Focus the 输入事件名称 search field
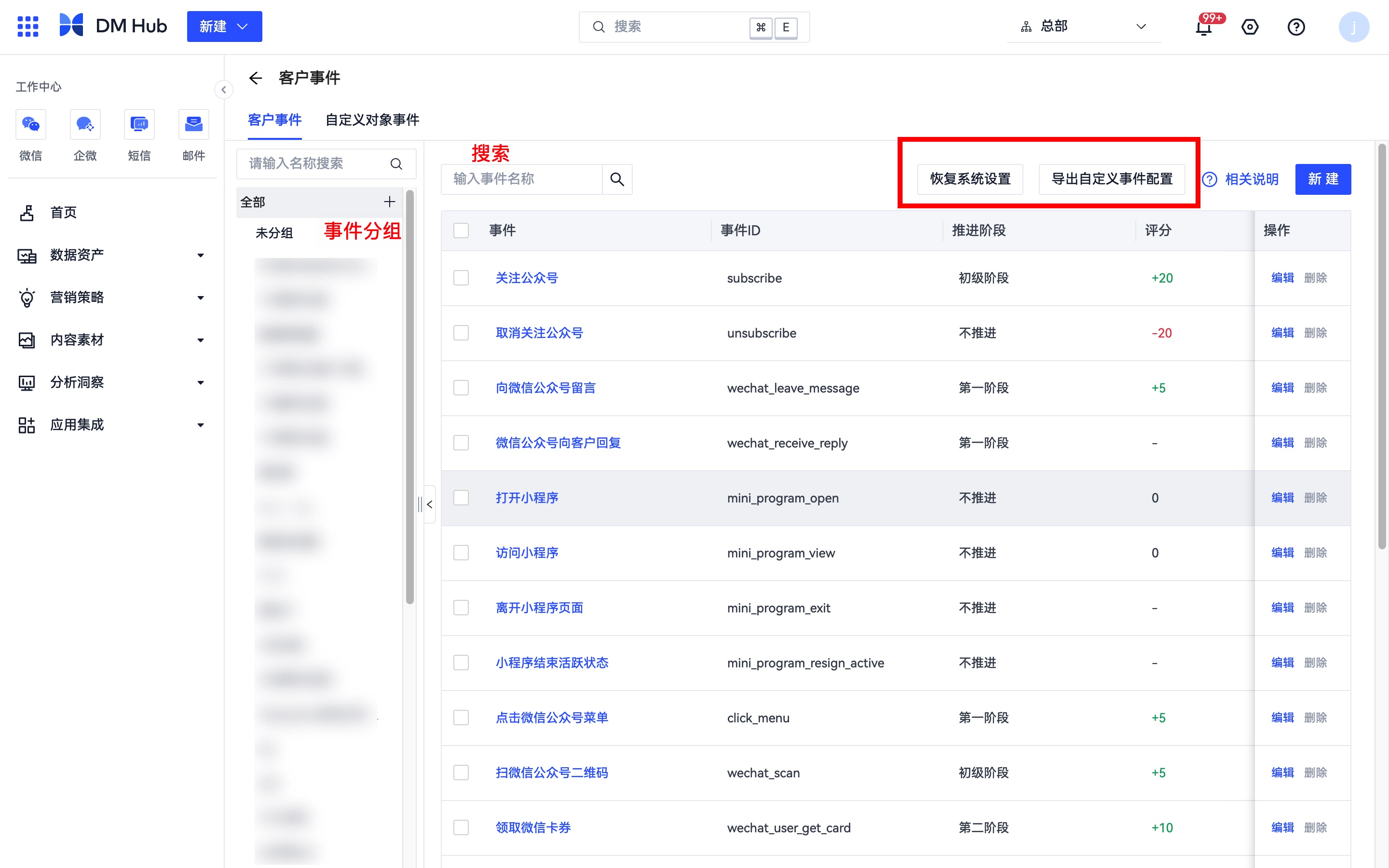 pyautogui.click(x=522, y=179)
